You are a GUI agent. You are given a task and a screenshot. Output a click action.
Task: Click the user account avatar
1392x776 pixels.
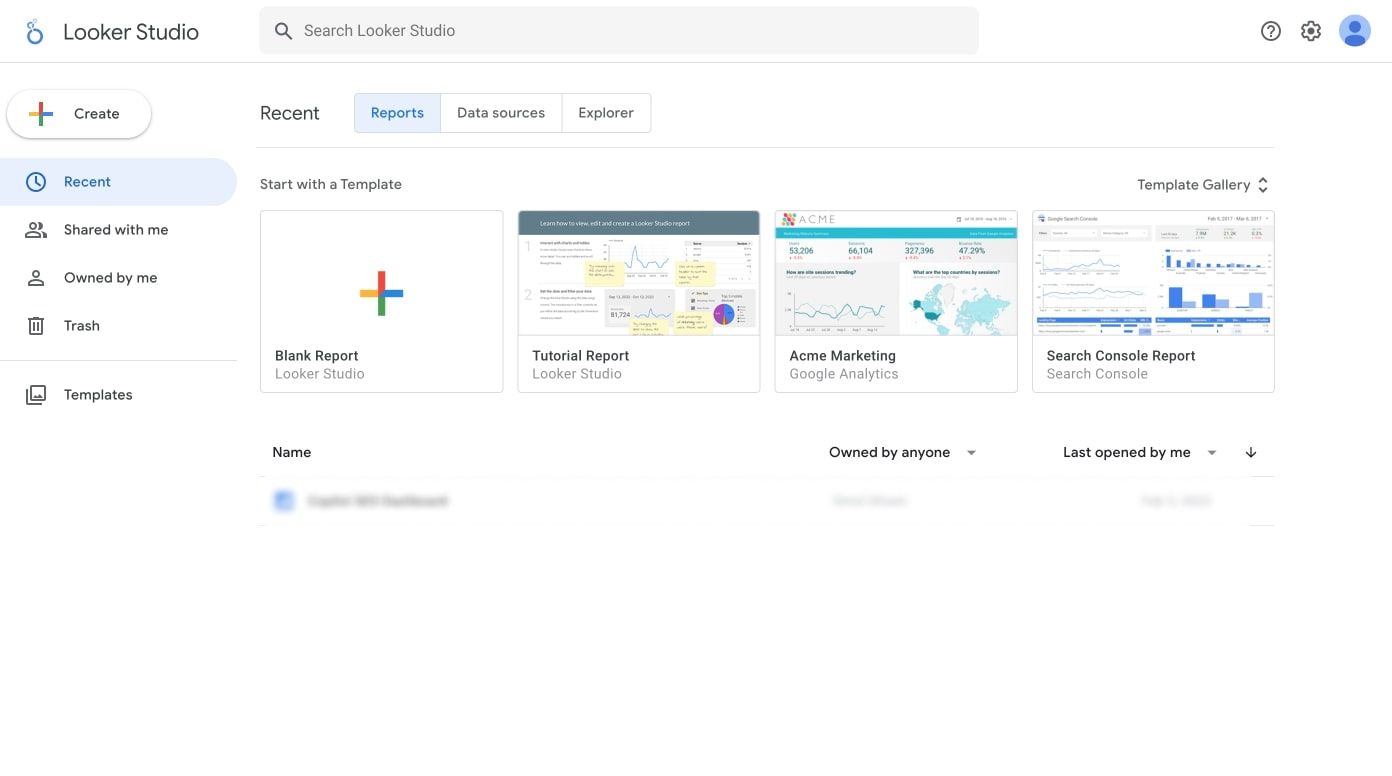click(x=1354, y=31)
